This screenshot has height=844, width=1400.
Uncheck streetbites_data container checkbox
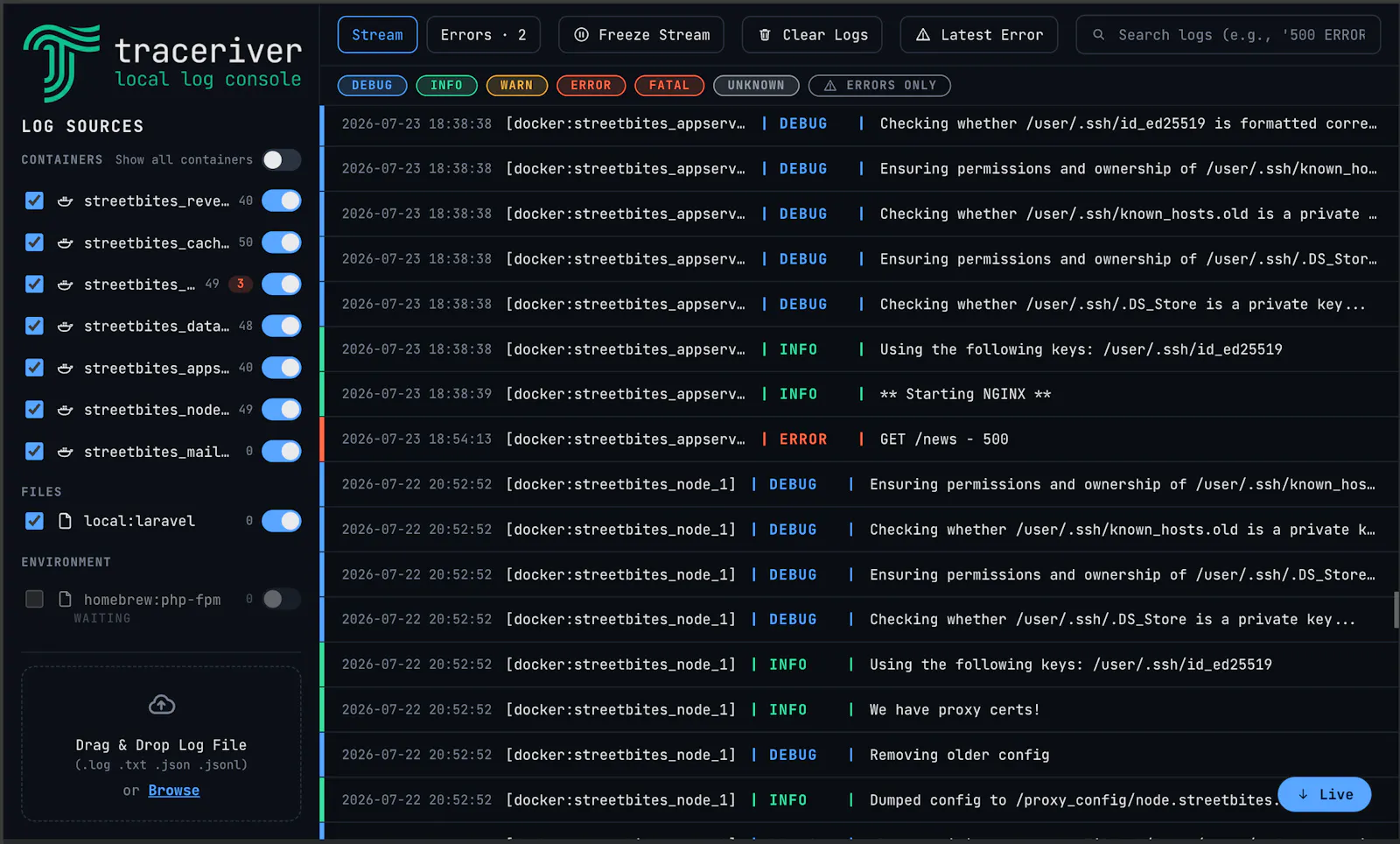click(x=34, y=326)
